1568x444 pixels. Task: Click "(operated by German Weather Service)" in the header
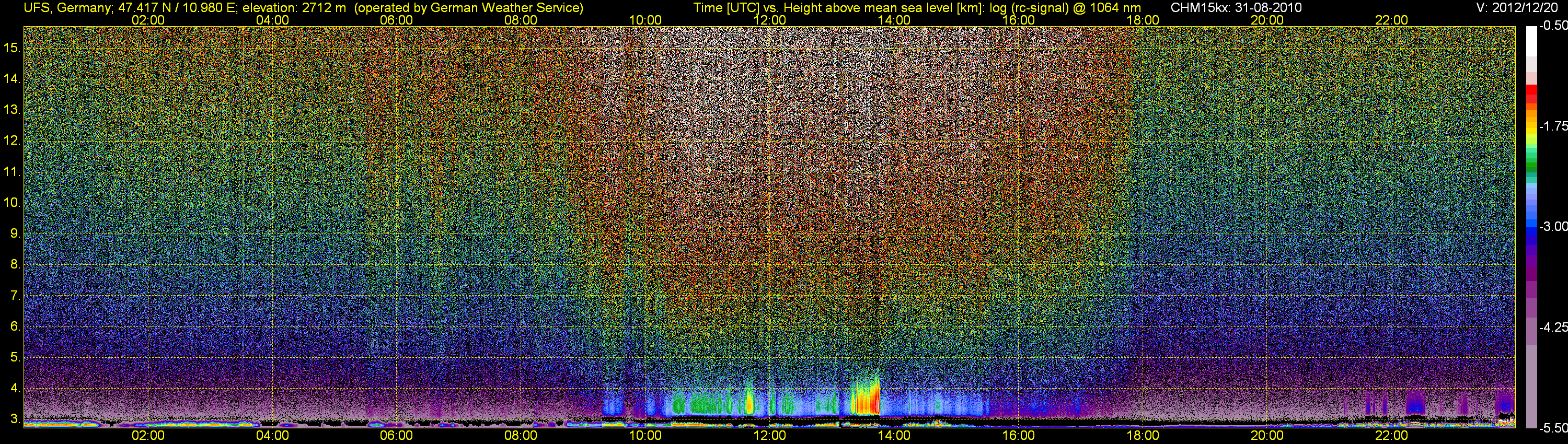pyautogui.click(x=469, y=8)
